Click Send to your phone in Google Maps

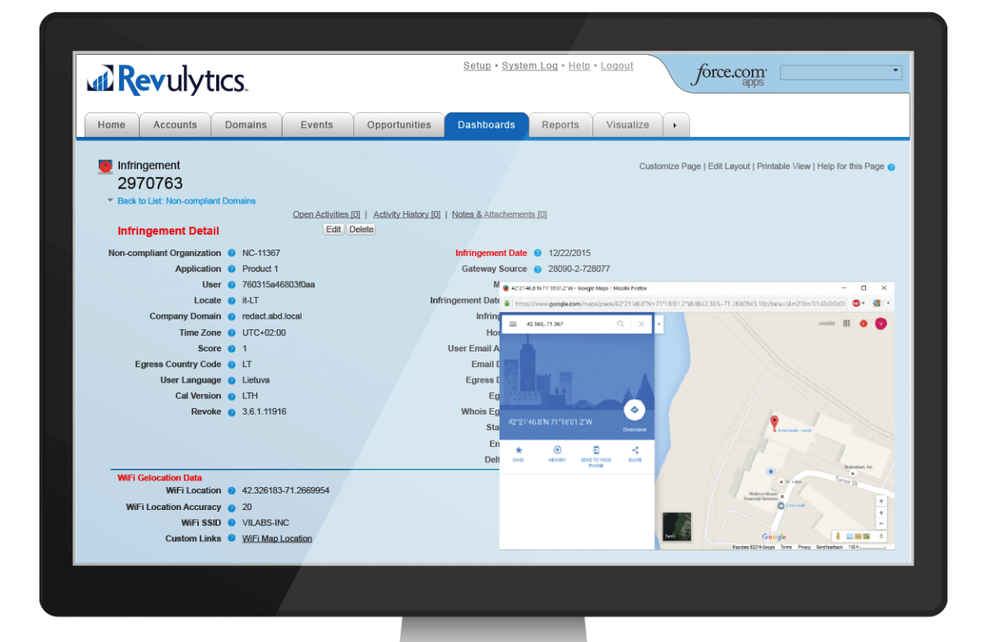[x=596, y=456]
